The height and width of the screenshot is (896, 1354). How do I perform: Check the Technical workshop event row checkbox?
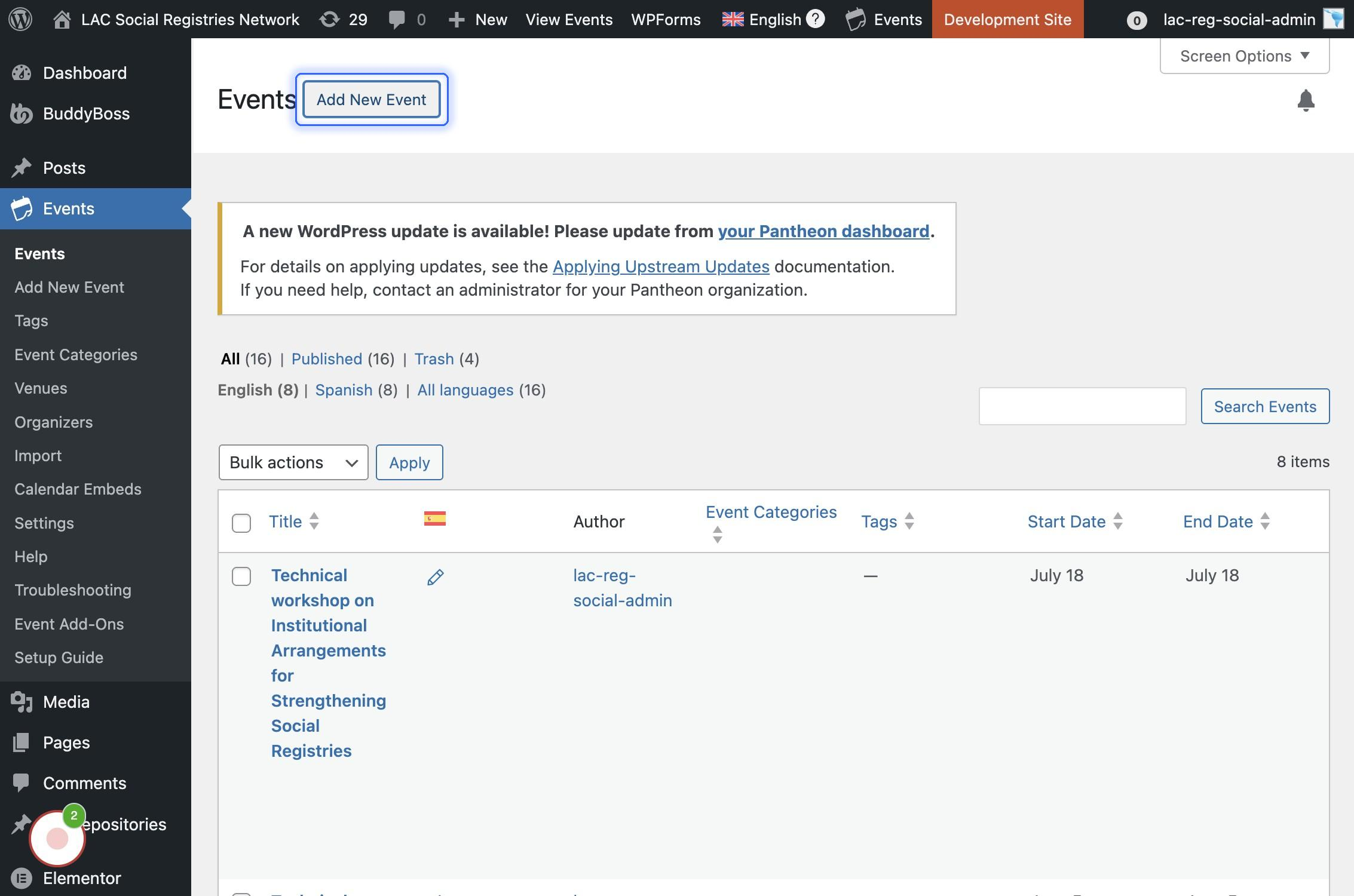(x=241, y=576)
